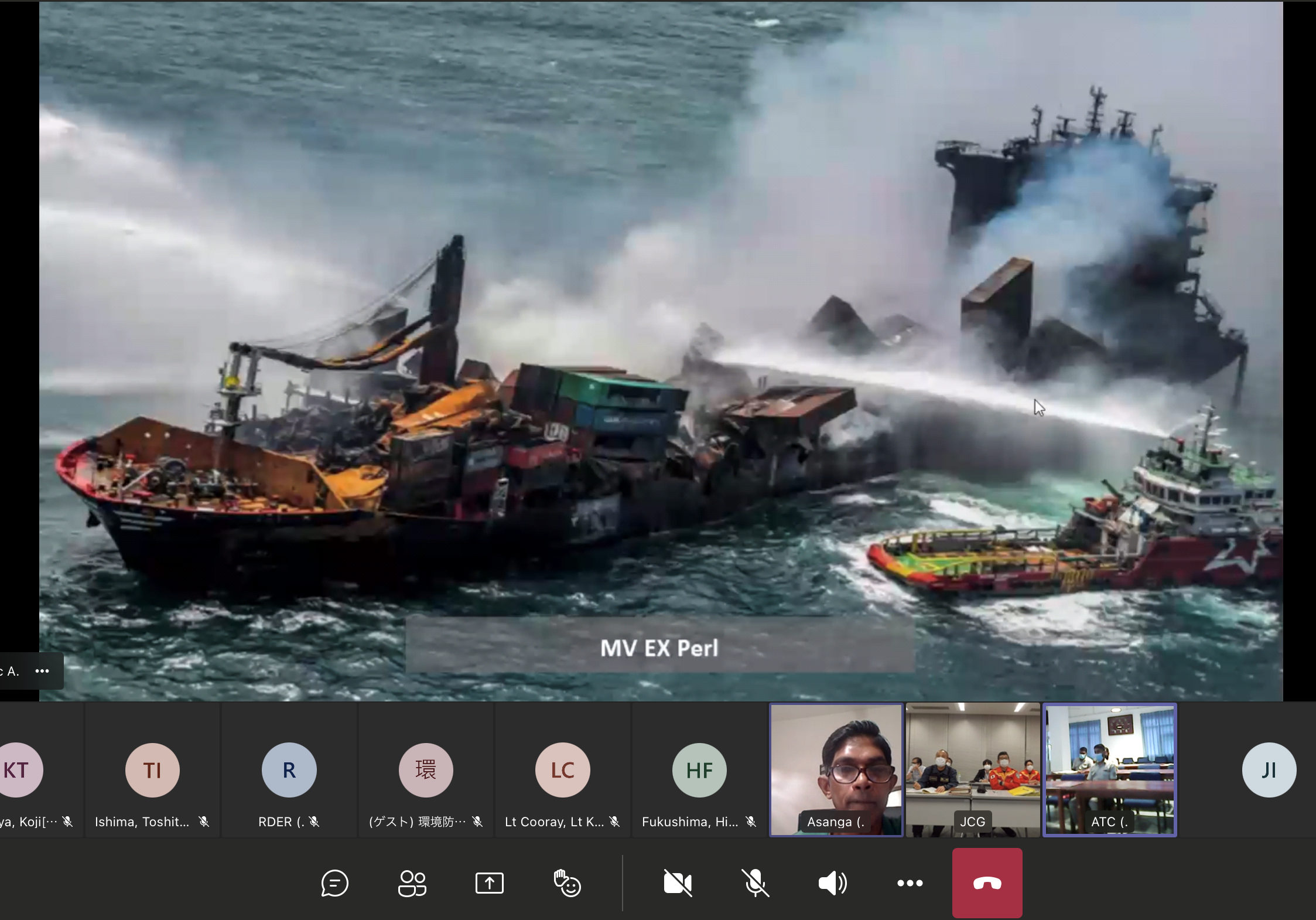
Task: Click the MV EX Perl caption on slide
Action: click(x=659, y=648)
